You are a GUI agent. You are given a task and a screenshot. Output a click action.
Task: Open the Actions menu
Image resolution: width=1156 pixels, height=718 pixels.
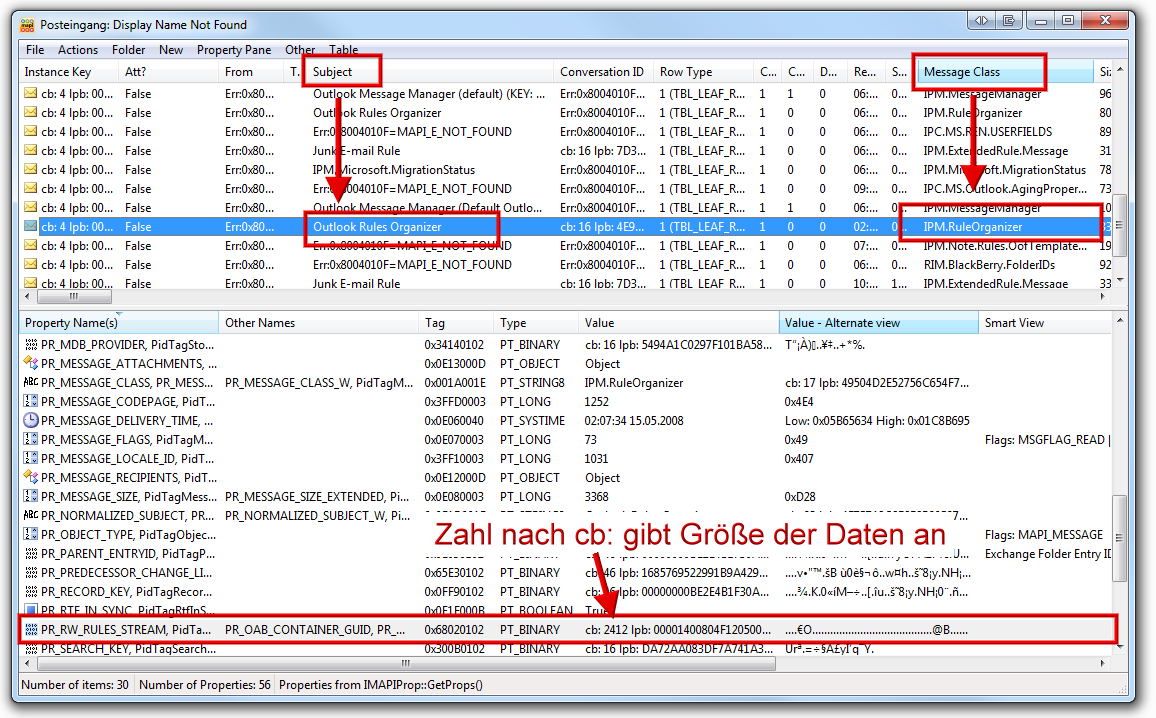tap(78, 50)
